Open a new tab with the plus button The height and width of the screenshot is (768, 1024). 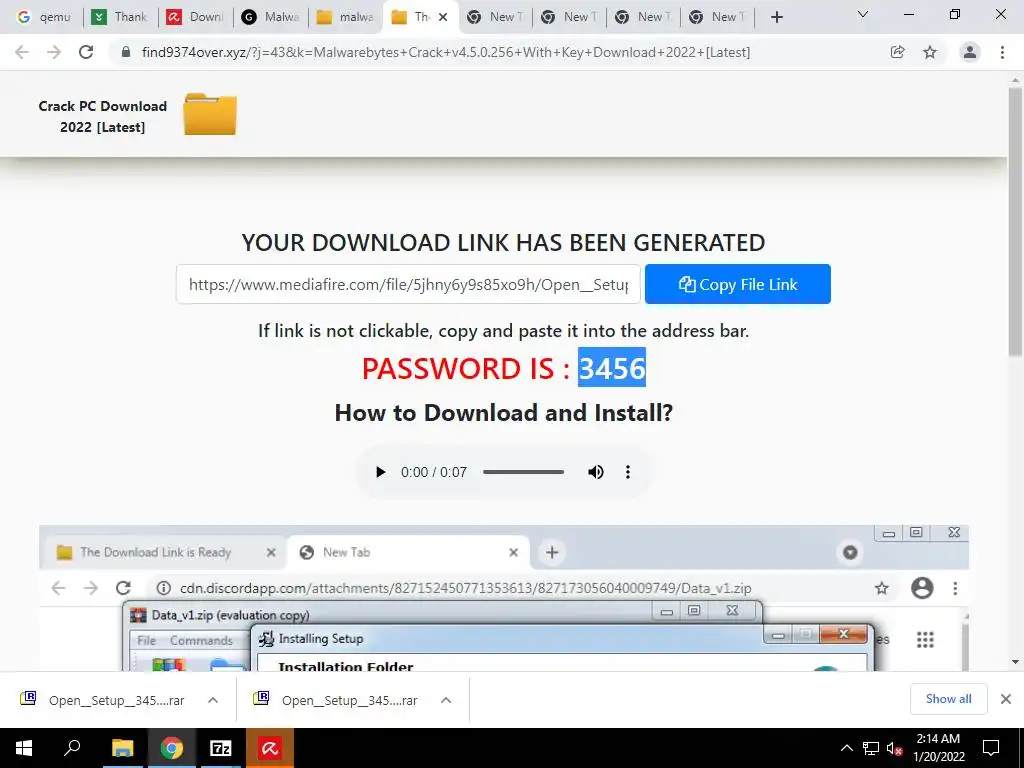[x=776, y=17]
